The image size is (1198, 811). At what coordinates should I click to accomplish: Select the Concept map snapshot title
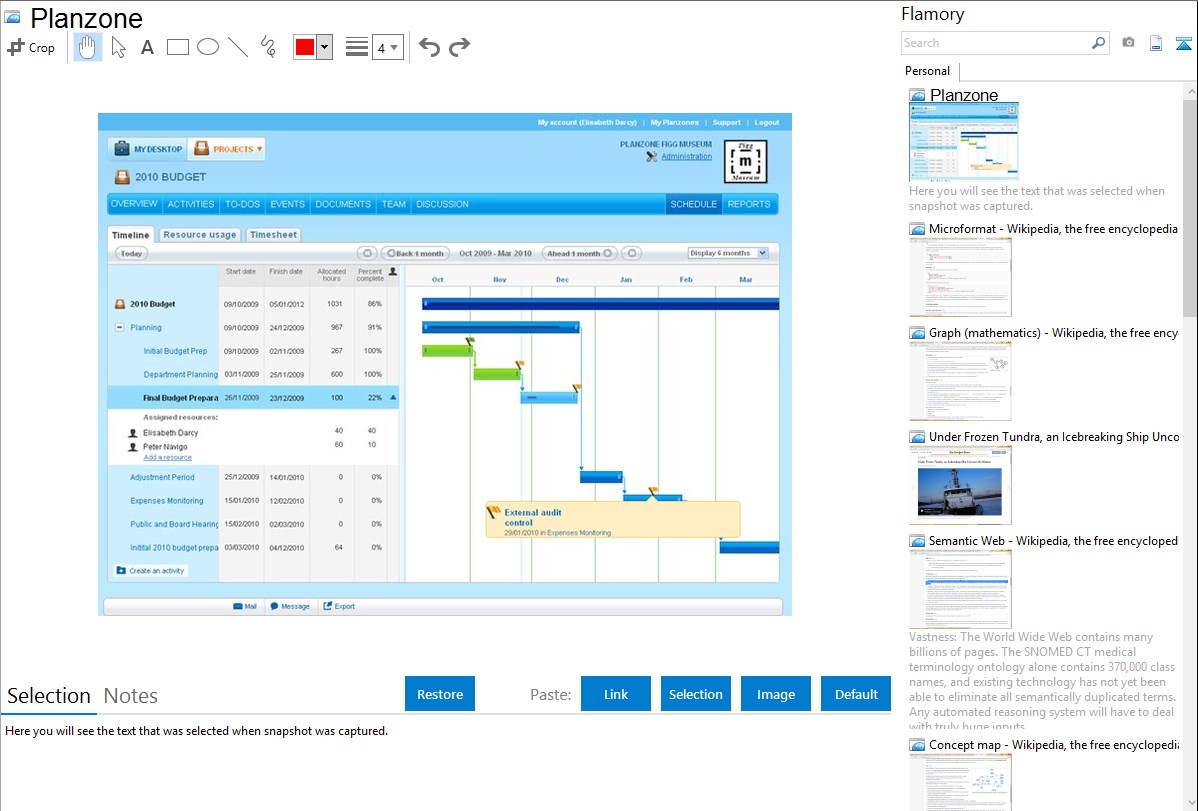[x=1053, y=745]
